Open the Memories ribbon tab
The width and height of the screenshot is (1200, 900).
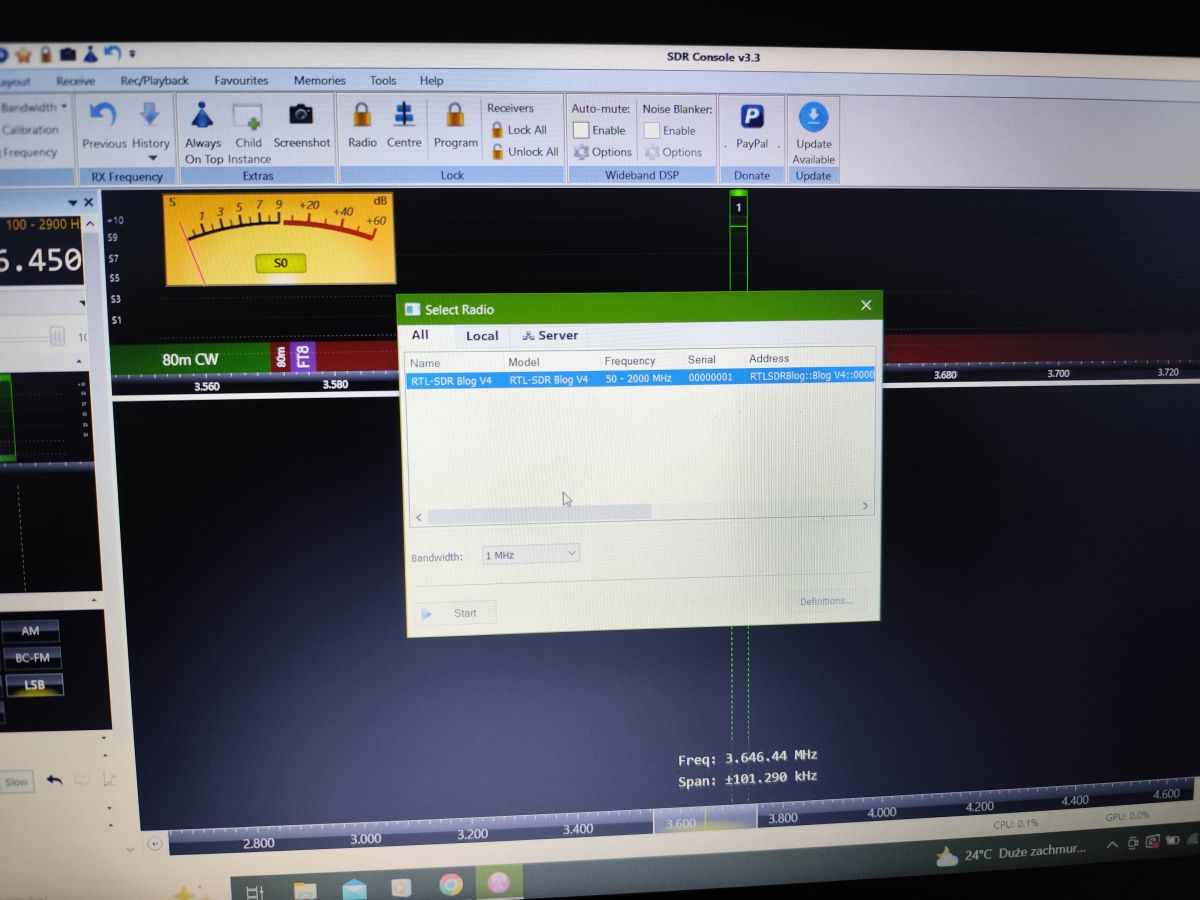(x=319, y=81)
